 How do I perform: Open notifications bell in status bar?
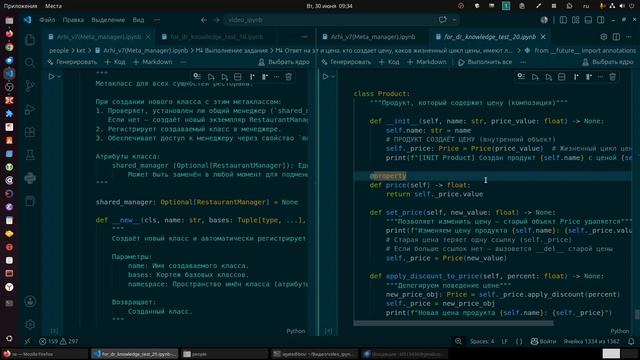point(631,341)
